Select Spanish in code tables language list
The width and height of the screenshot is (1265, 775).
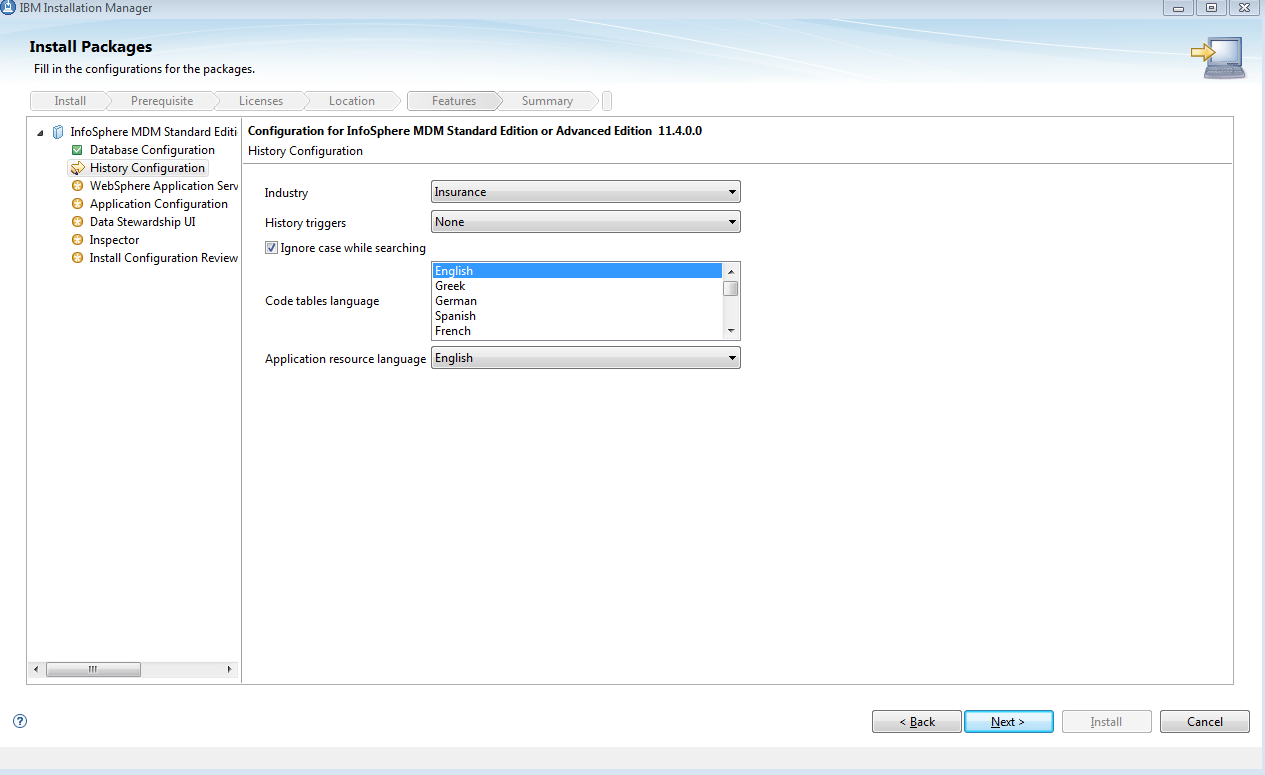577,316
